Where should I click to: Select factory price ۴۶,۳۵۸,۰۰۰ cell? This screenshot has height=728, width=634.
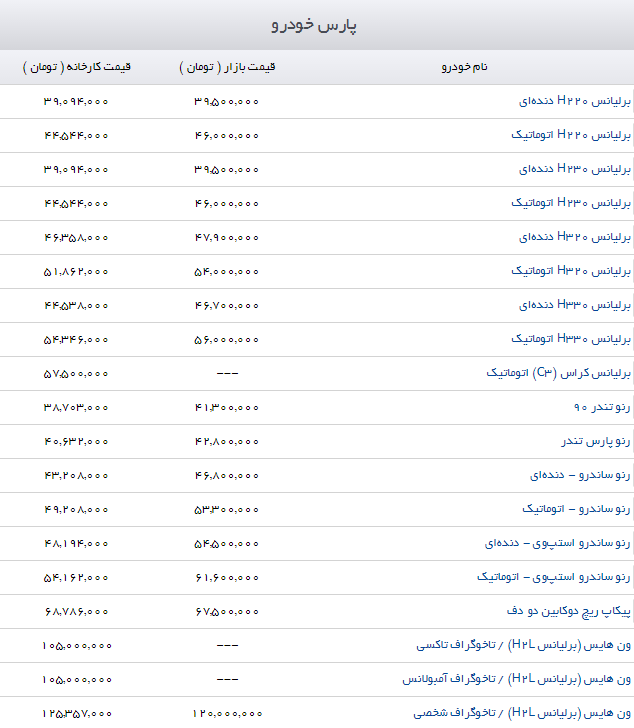(76, 238)
